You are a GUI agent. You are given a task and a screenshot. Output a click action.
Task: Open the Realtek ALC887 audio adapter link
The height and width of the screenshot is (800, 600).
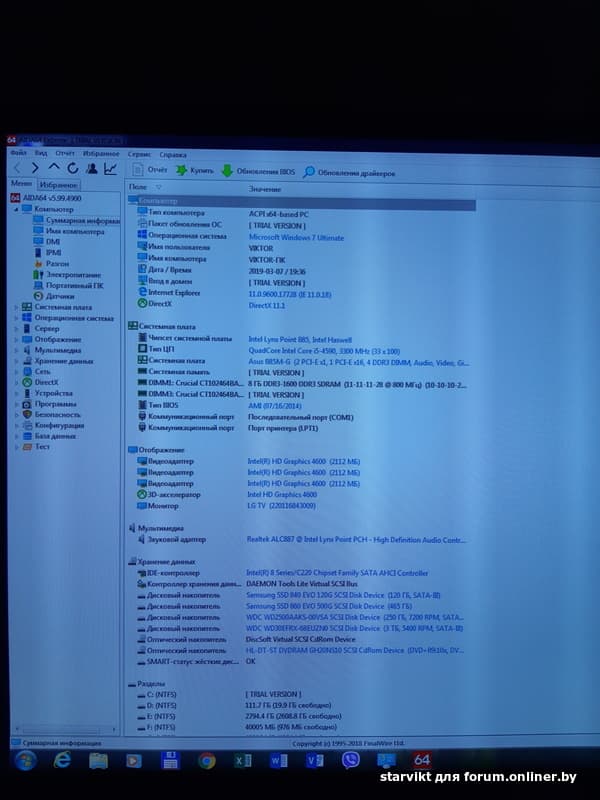point(357,539)
